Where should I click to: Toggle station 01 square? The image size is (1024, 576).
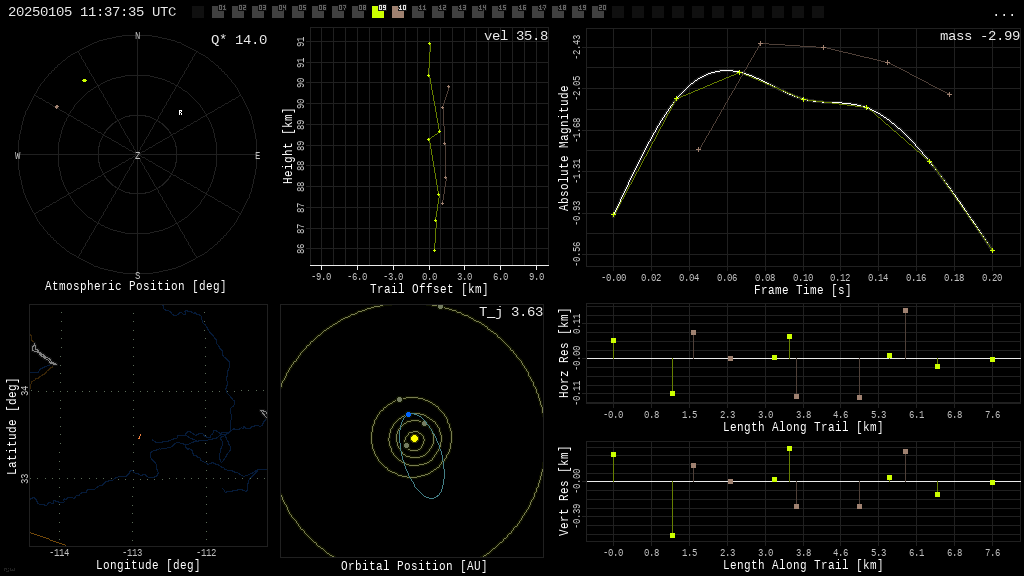click(x=217, y=12)
